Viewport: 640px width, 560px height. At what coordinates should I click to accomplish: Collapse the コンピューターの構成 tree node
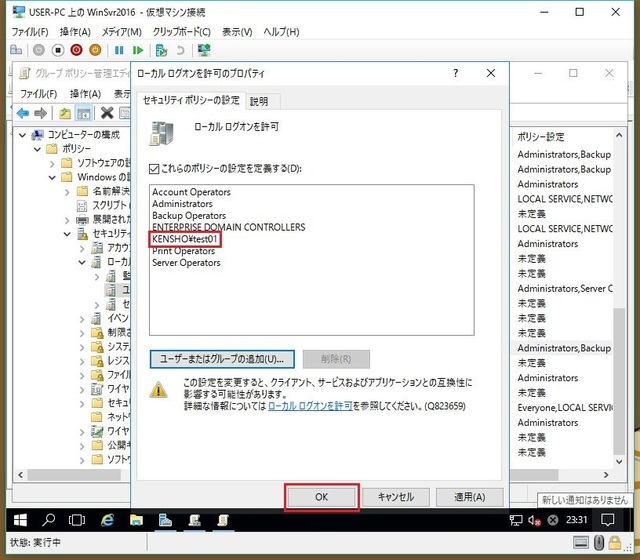coord(23,134)
